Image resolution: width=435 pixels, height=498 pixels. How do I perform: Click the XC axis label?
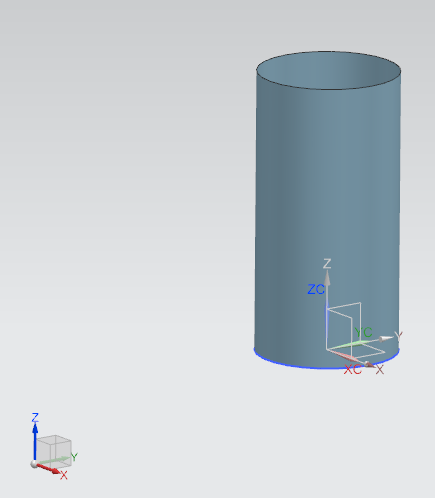tap(352, 370)
